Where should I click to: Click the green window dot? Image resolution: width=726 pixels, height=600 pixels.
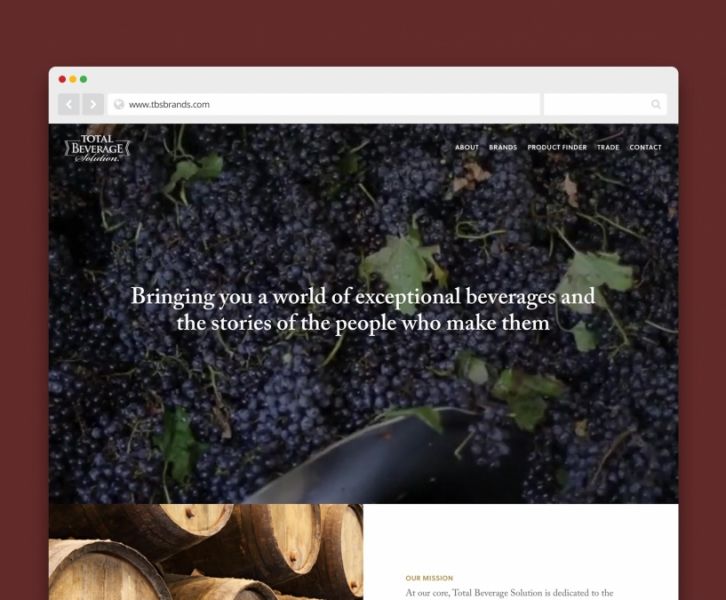pos(83,79)
